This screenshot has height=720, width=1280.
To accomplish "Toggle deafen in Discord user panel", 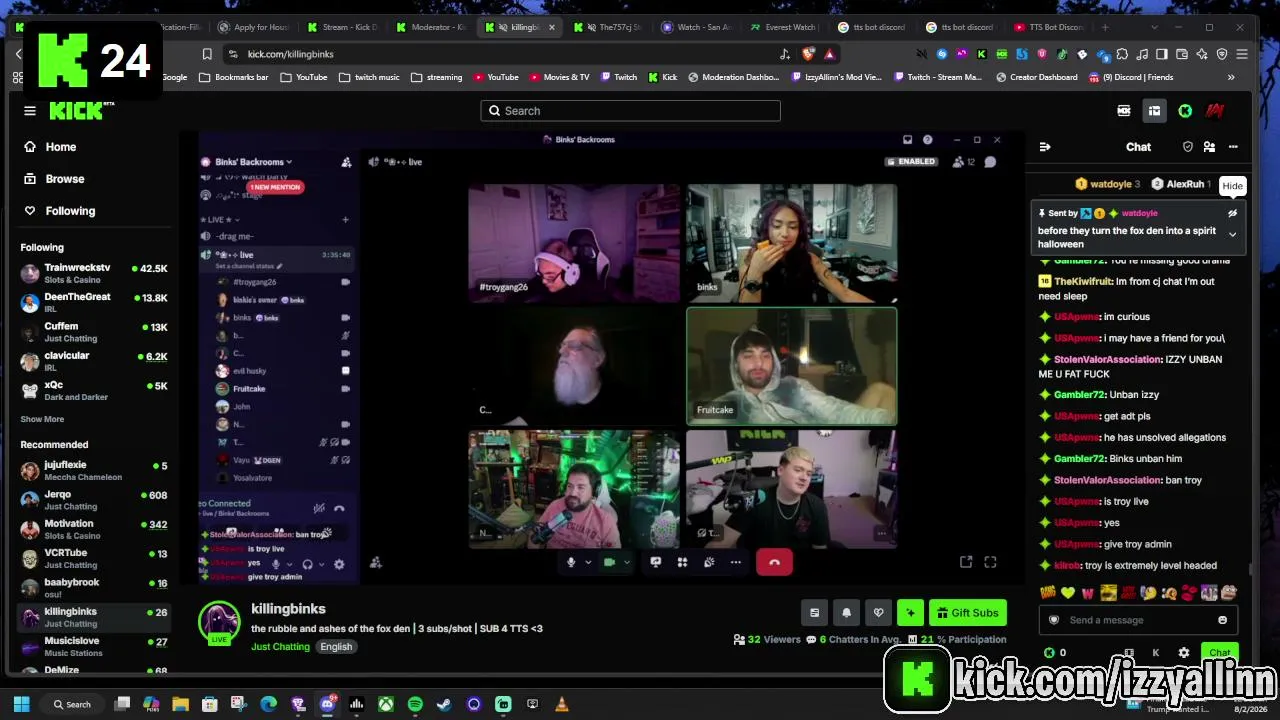I will point(307,564).
